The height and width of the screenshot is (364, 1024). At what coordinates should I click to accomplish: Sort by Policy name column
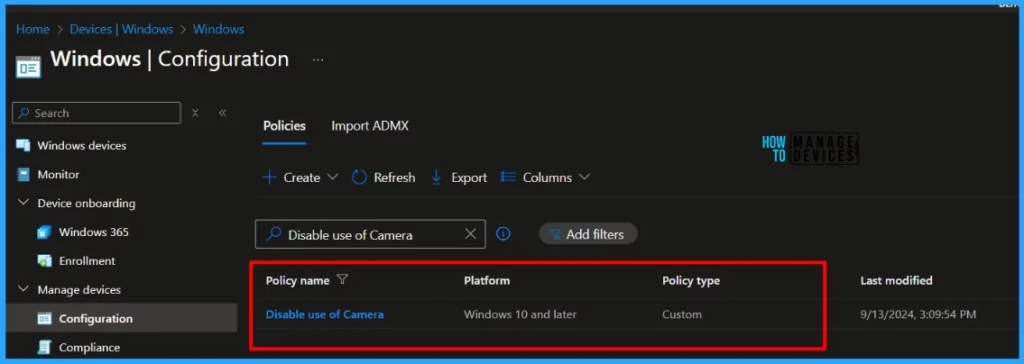(298, 281)
